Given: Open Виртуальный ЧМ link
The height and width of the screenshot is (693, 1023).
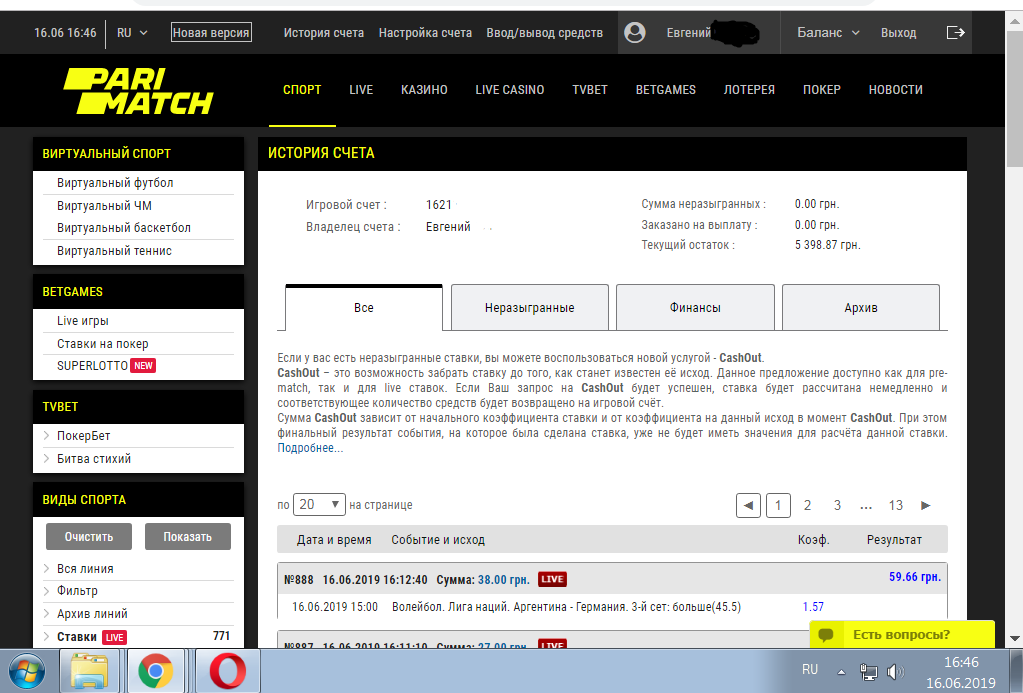Looking at the screenshot, I should pos(104,206).
